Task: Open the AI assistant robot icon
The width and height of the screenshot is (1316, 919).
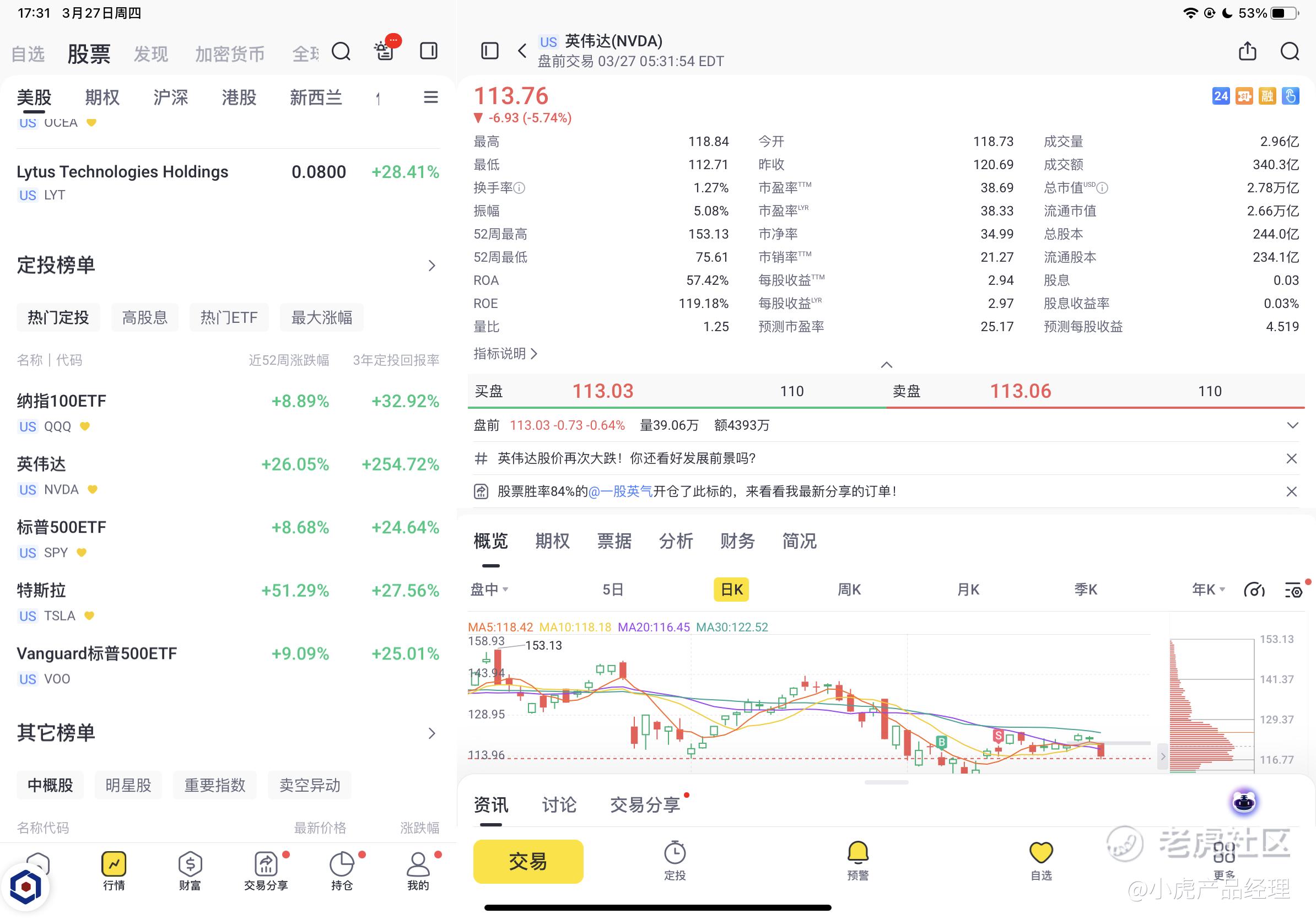Action: click(x=1244, y=801)
